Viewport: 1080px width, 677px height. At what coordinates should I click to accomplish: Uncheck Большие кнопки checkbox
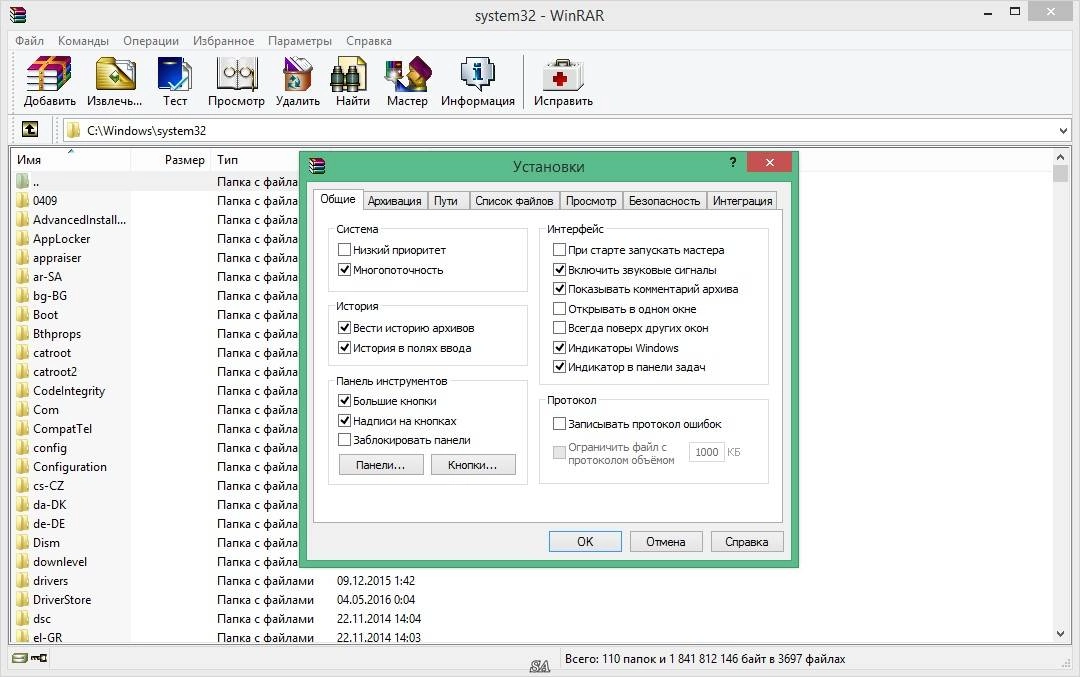click(x=345, y=401)
